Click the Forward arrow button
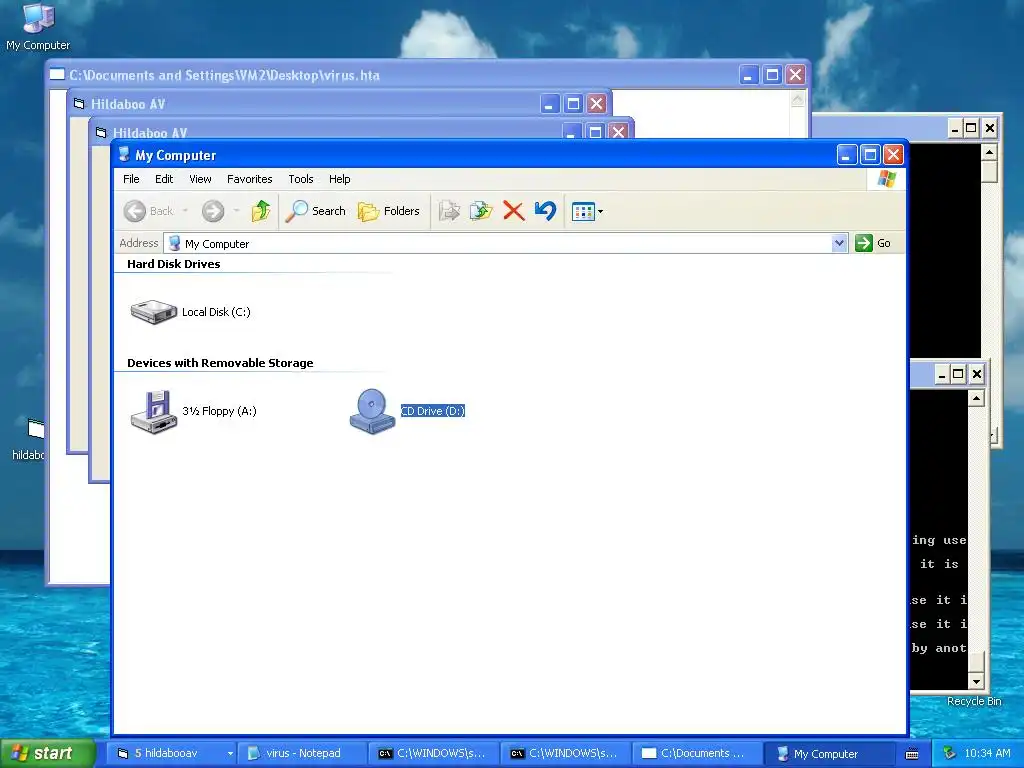Viewport: 1024px width, 768px height. tap(213, 211)
